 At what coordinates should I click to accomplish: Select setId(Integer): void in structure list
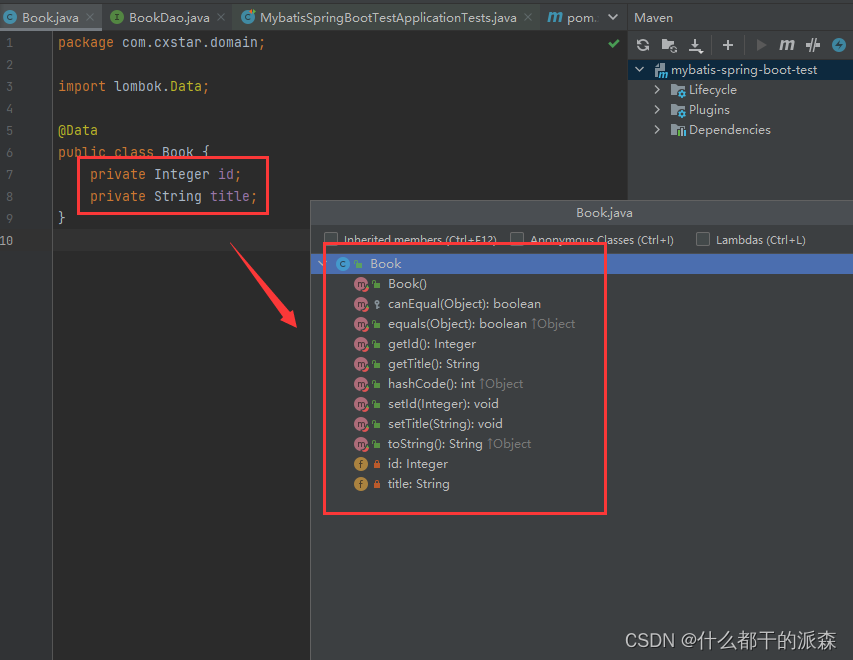(443, 404)
